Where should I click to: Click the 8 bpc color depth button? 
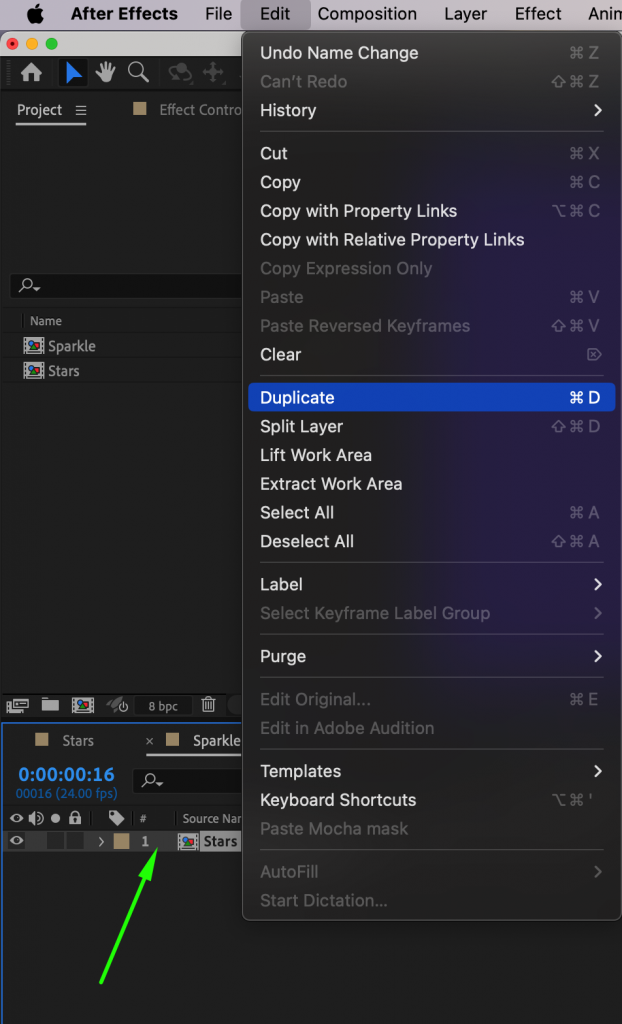pos(163,705)
